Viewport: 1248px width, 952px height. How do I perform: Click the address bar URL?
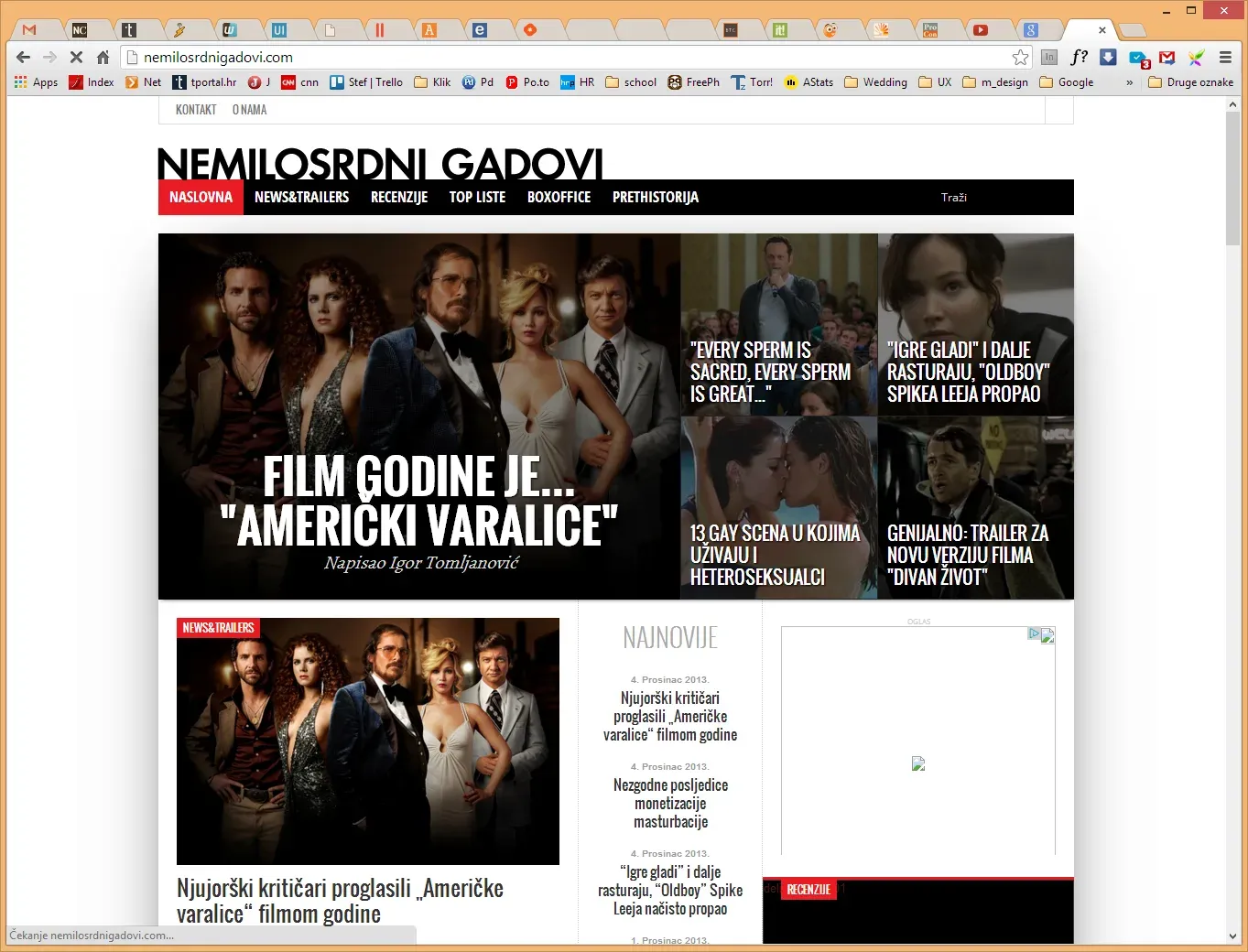click(x=218, y=57)
